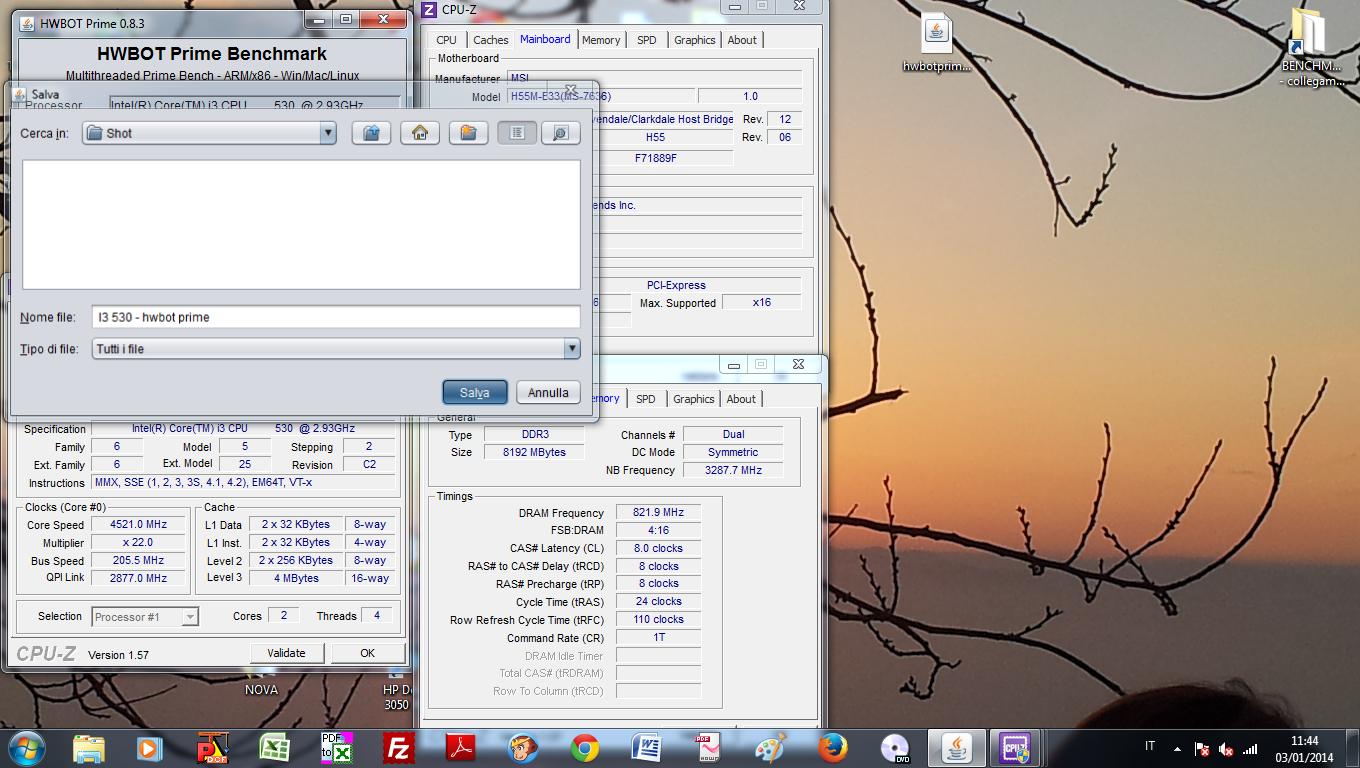The width and height of the screenshot is (1360, 768).
Task: Switch Salva dialog to list view
Action: tap(517, 133)
